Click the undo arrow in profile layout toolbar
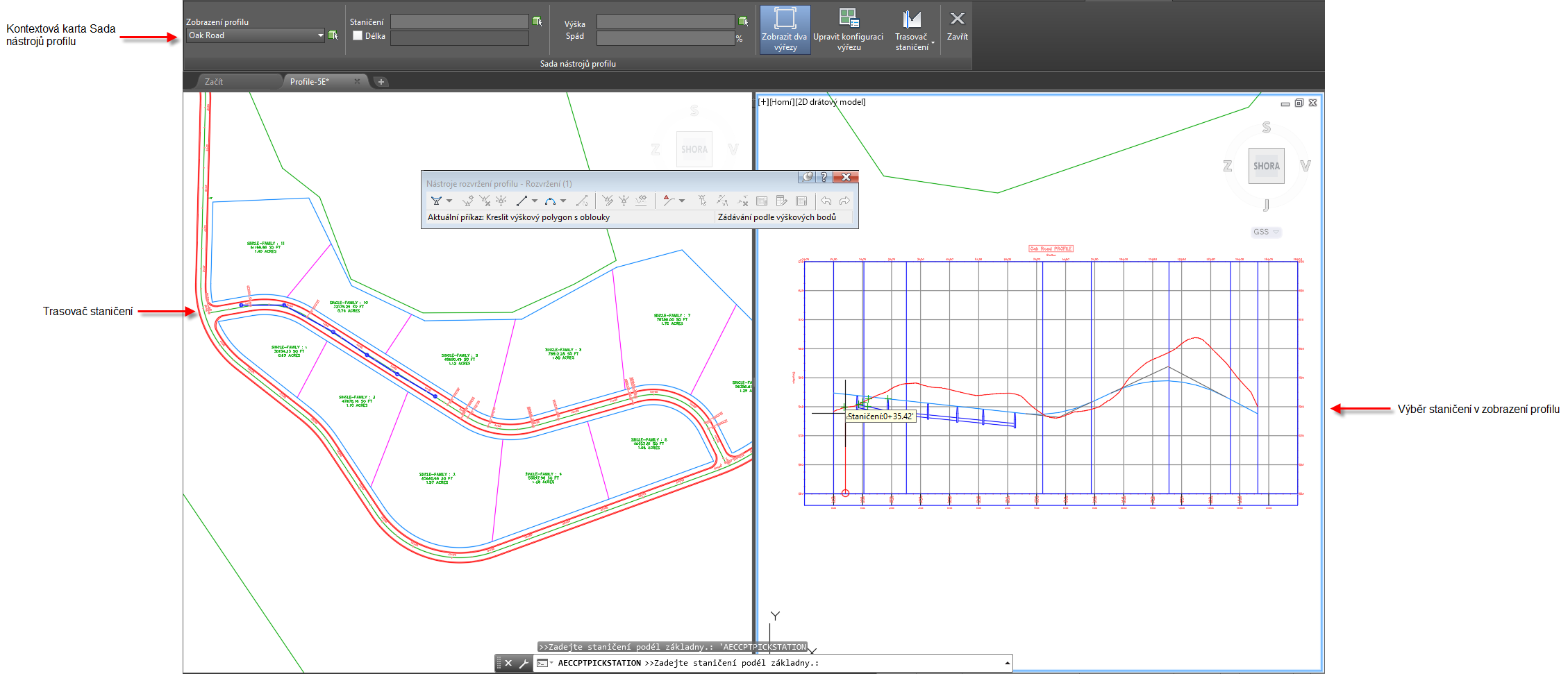Image resolution: width=1568 pixels, height=674 pixels. click(826, 201)
